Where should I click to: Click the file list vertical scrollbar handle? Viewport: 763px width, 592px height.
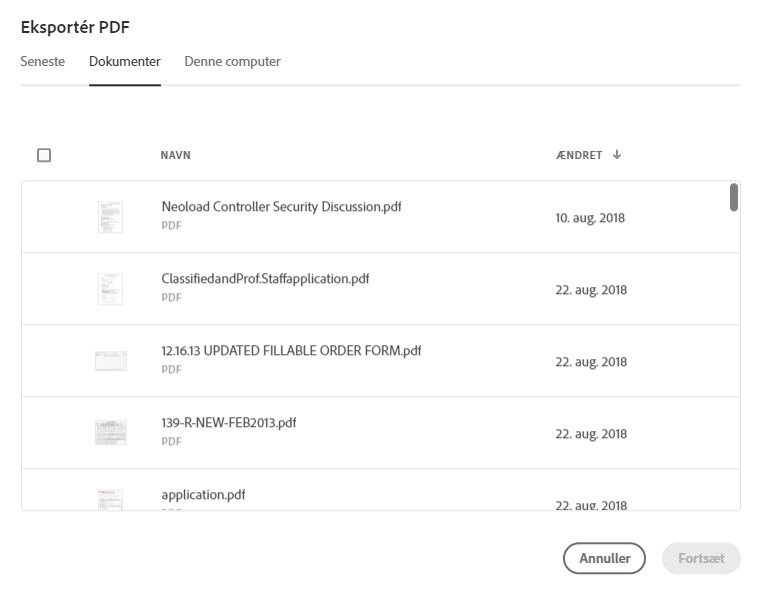[x=734, y=197]
